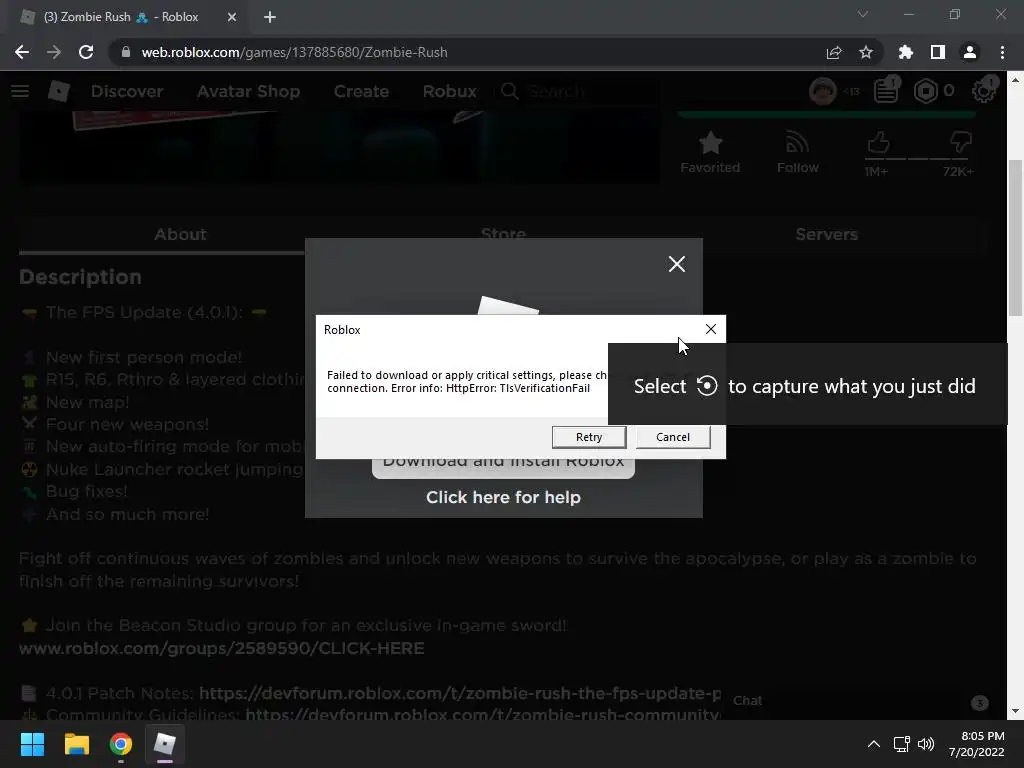Open Roblox hamburger navigation menu
Image resolution: width=1024 pixels, height=768 pixels.
(x=20, y=91)
